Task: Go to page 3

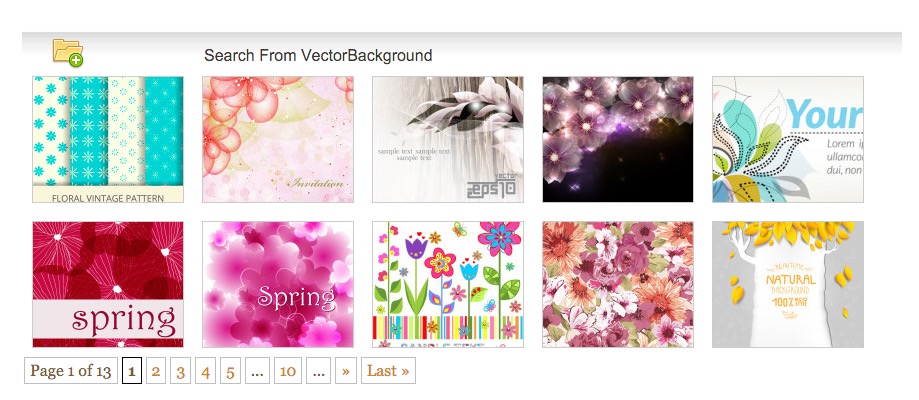Action: pyautogui.click(x=181, y=371)
